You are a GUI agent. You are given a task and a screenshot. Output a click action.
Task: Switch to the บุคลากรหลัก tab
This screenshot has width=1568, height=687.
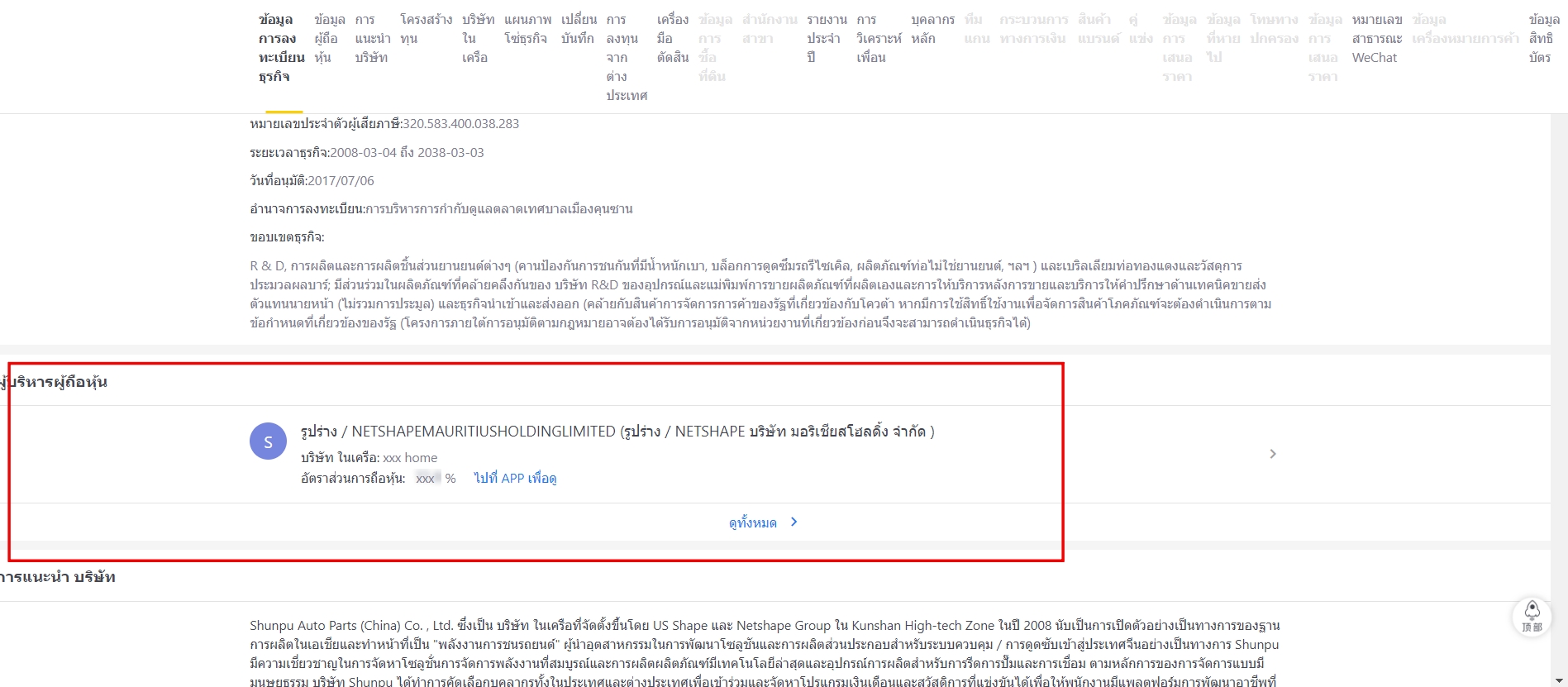coord(932,29)
